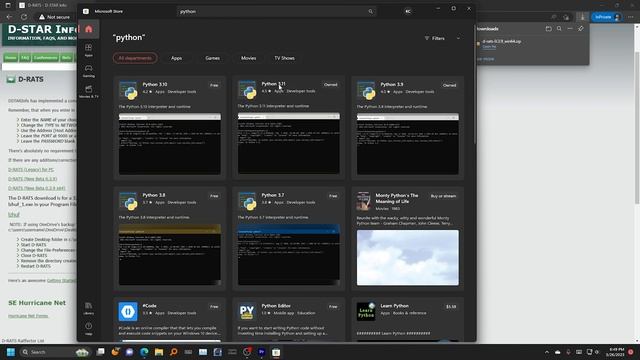The width and height of the screenshot is (640, 360).
Task: Click $5.59 price on Learn Python
Action: pyautogui.click(x=451, y=307)
